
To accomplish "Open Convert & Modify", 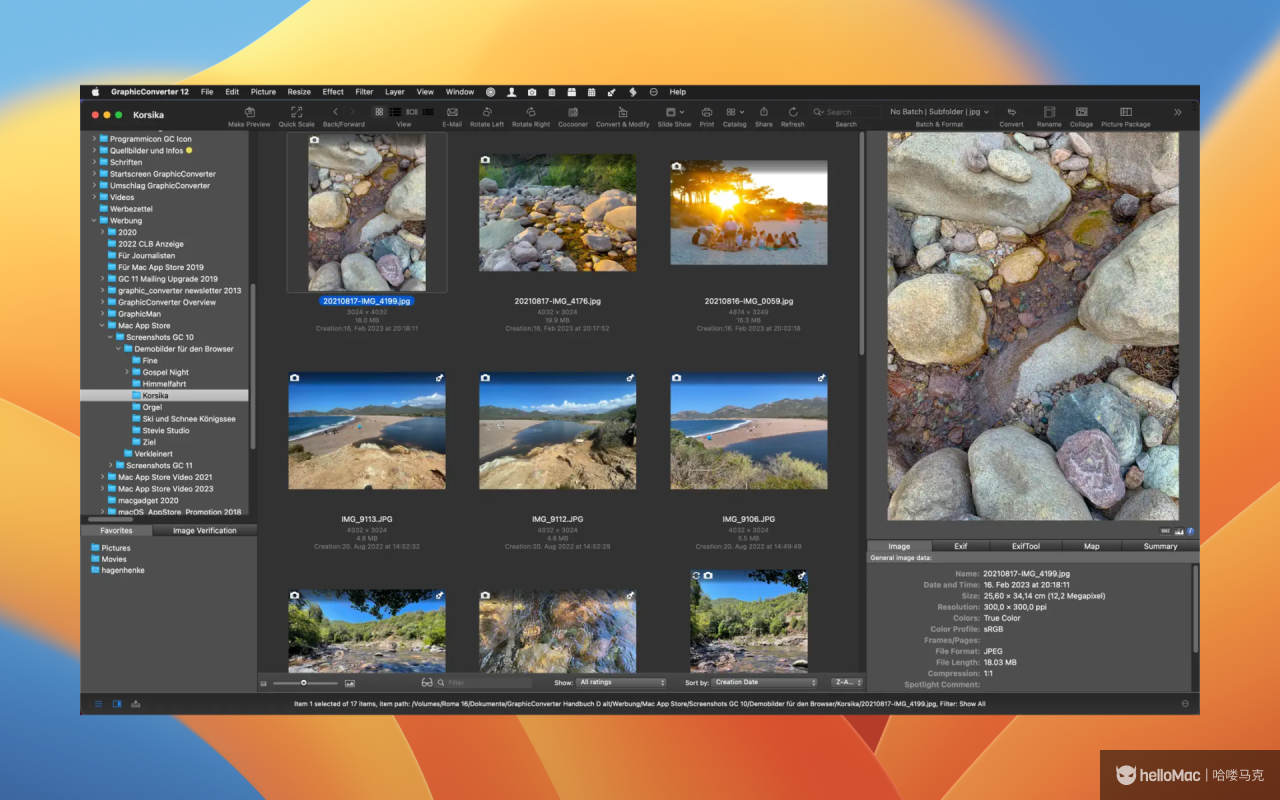I will pos(623,112).
